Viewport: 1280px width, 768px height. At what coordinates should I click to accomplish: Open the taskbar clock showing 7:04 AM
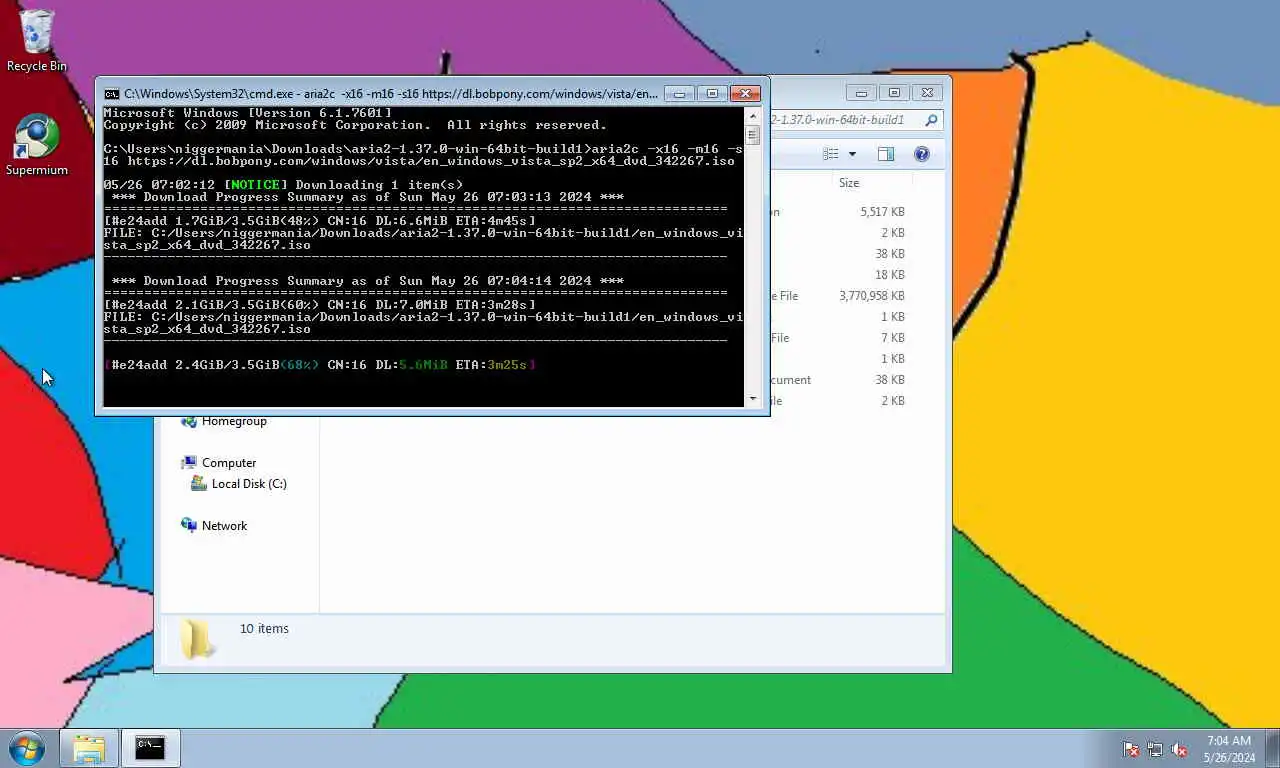click(x=1229, y=749)
